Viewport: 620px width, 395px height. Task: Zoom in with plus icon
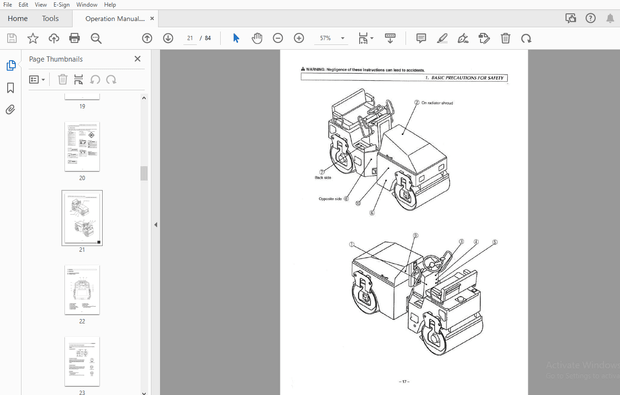tap(299, 38)
